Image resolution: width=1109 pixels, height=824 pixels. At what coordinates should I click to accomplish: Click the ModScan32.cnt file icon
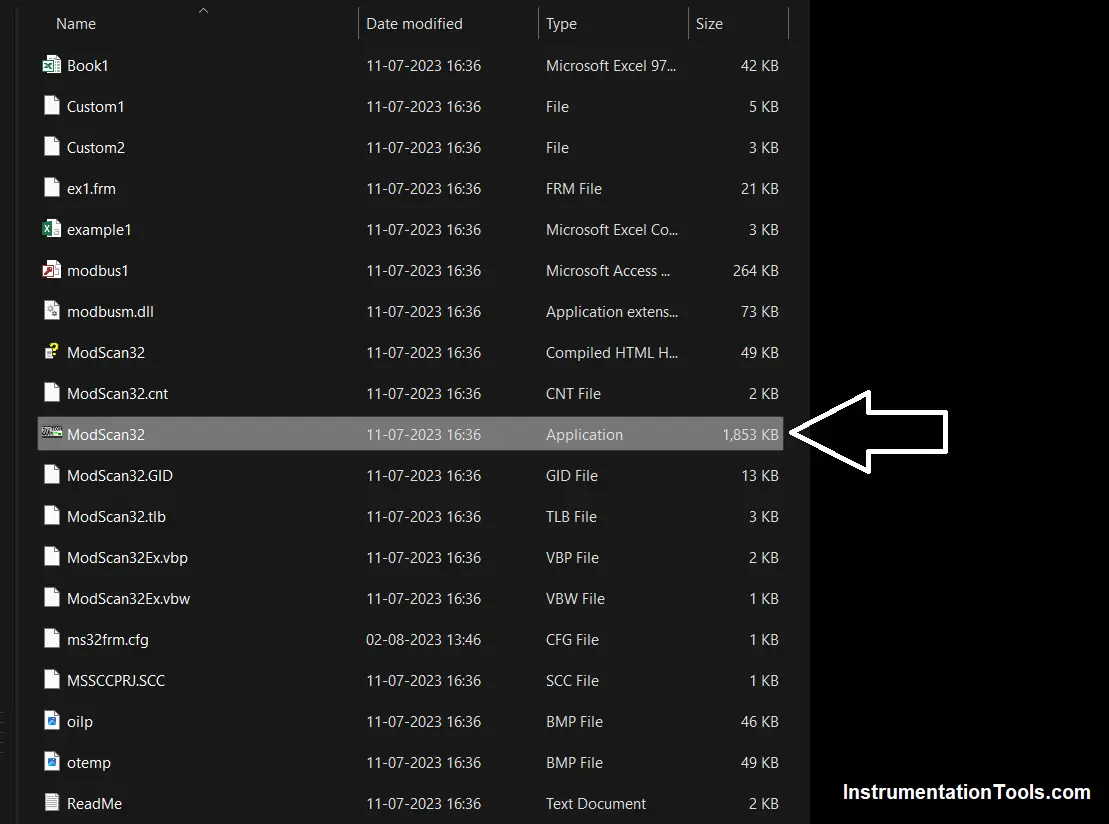click(51, 393)
